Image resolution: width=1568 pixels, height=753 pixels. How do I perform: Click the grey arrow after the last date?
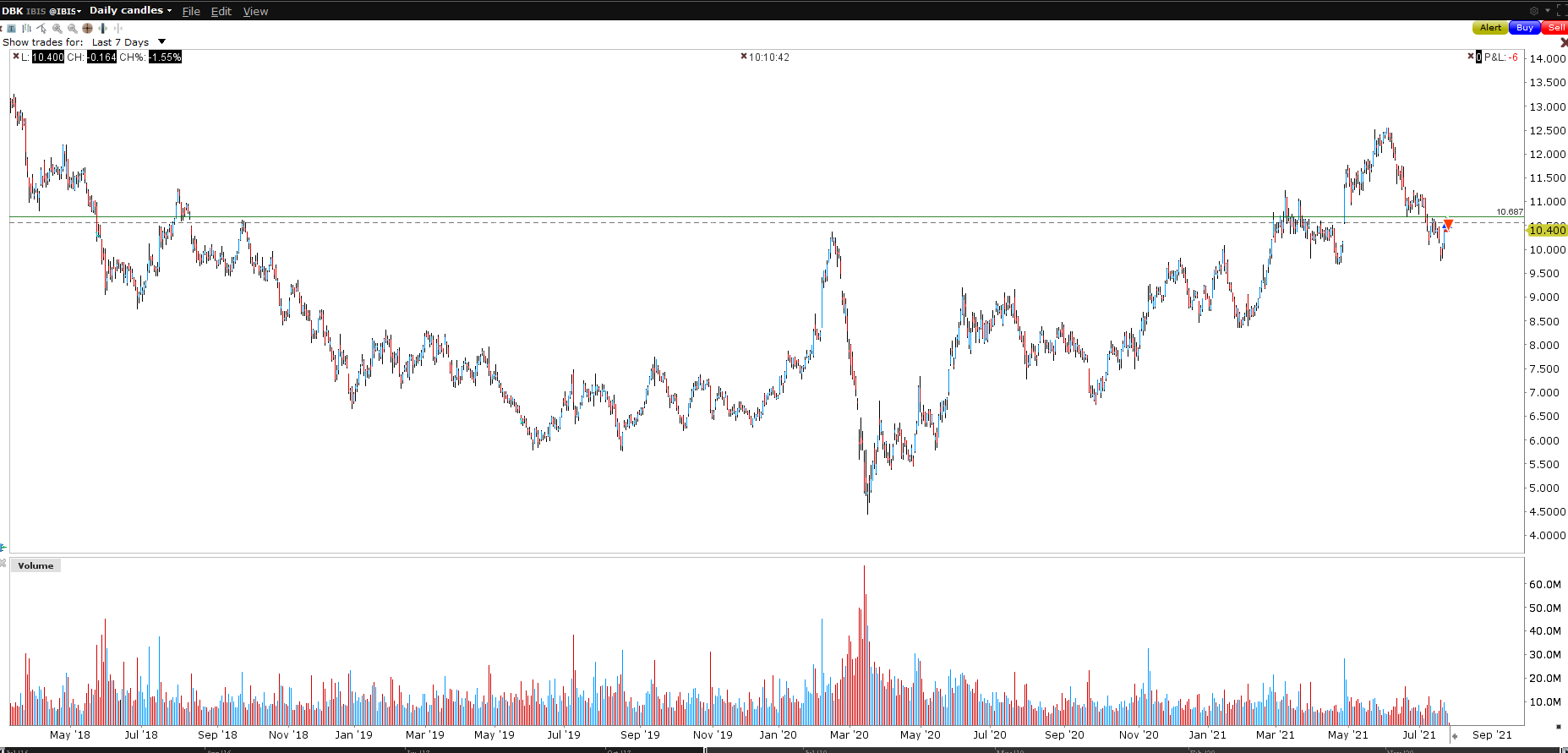1455,736
